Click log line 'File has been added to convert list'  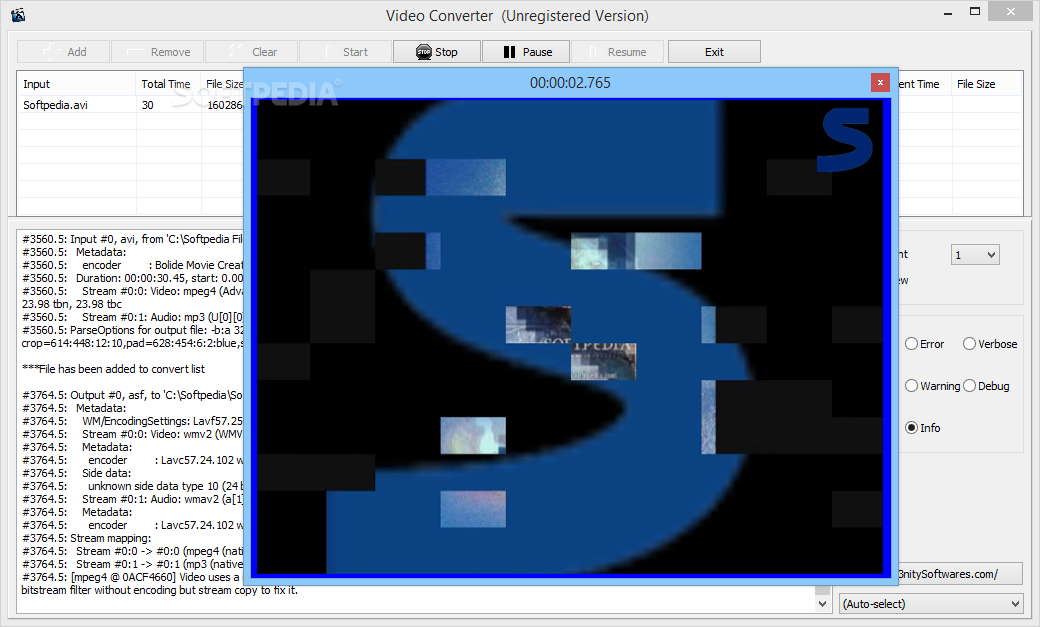pos(113,369)
